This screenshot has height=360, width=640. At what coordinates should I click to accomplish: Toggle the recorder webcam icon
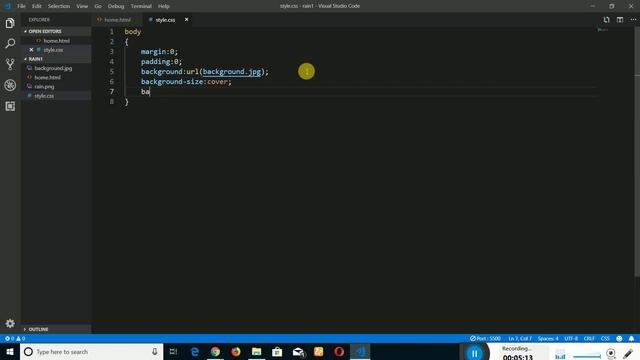pyautogui.click(x=611, y=353)
